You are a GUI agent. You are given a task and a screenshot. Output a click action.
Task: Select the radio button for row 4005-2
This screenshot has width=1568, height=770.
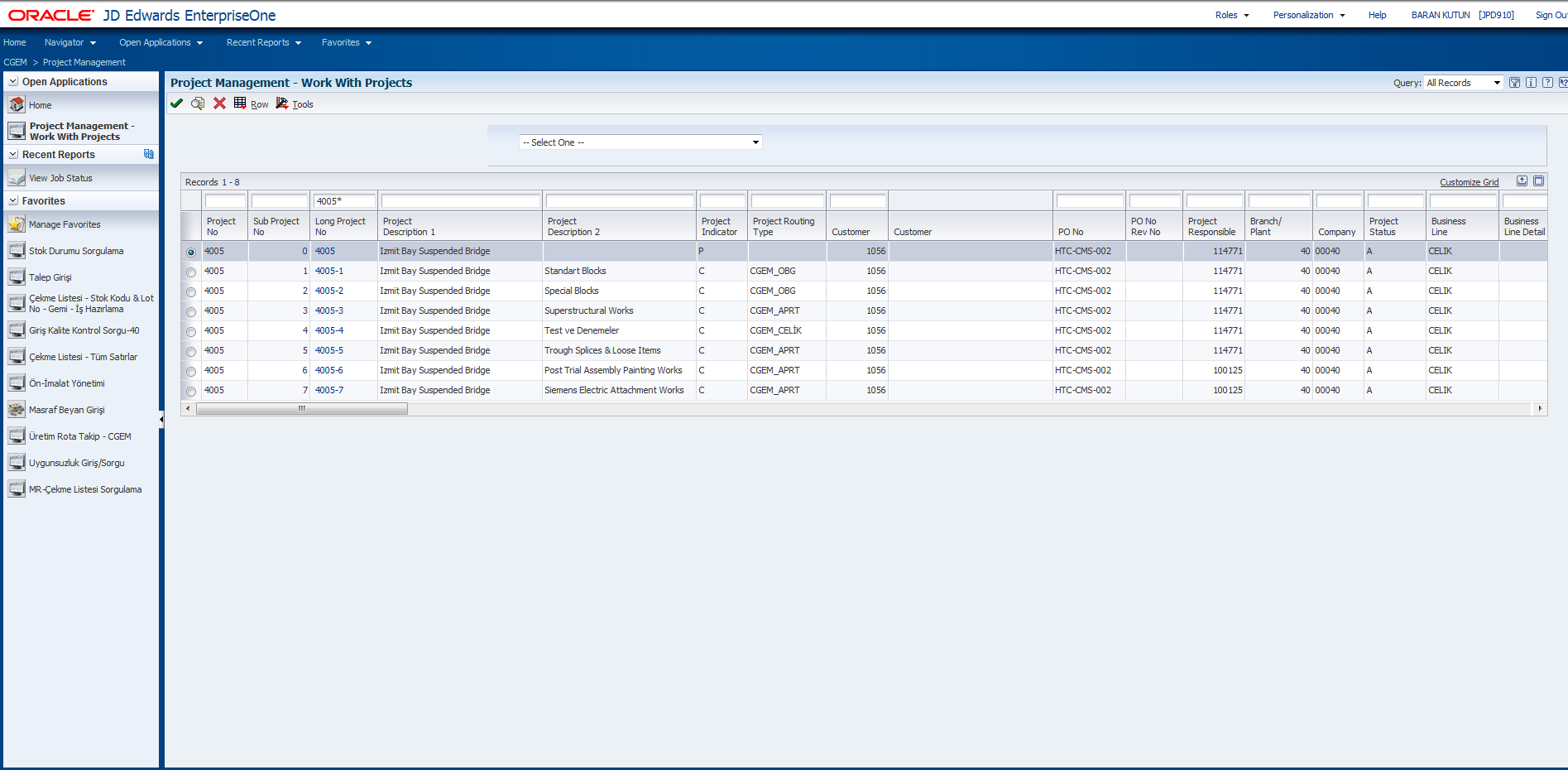[x=191, y=291]
